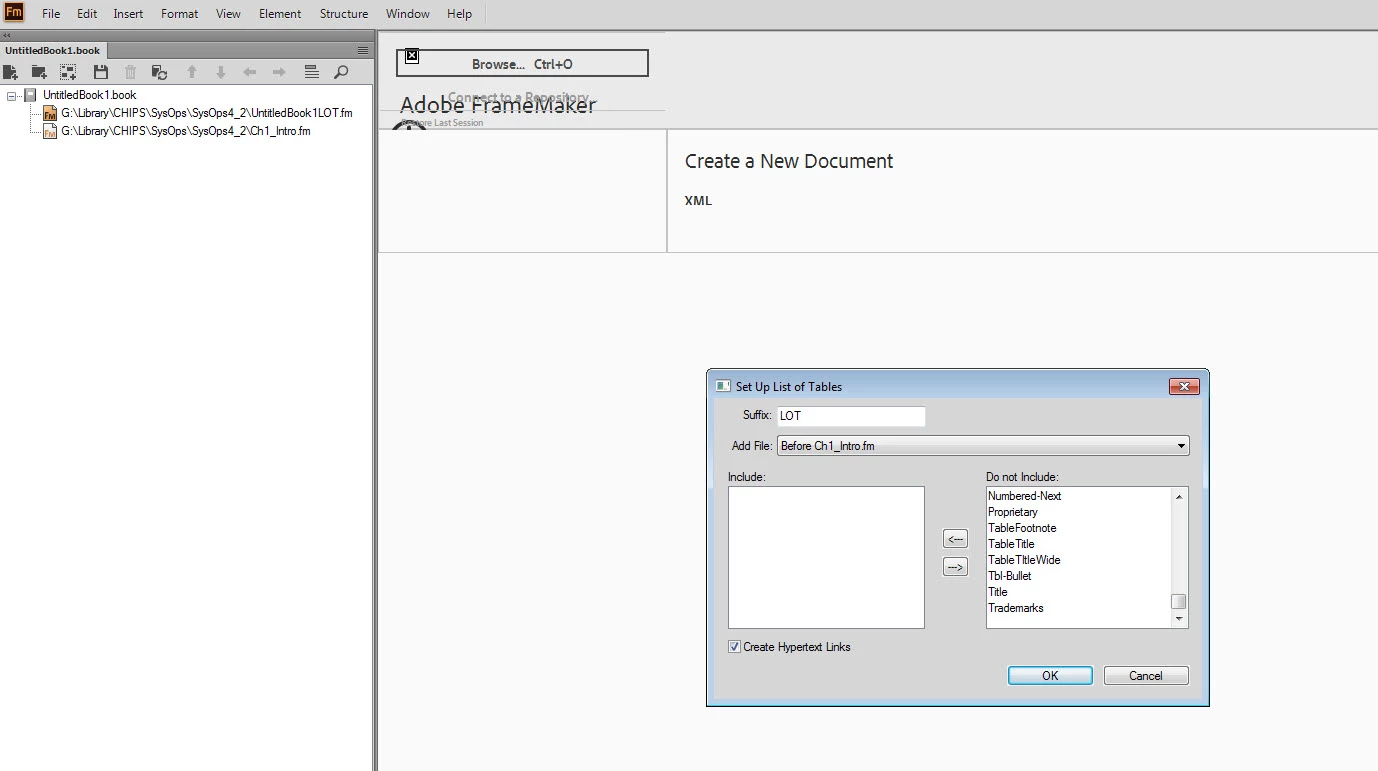1378x771 pixels.
Task: Toggle Create Hypertext Links checkbox
Action: pos(735,647)
